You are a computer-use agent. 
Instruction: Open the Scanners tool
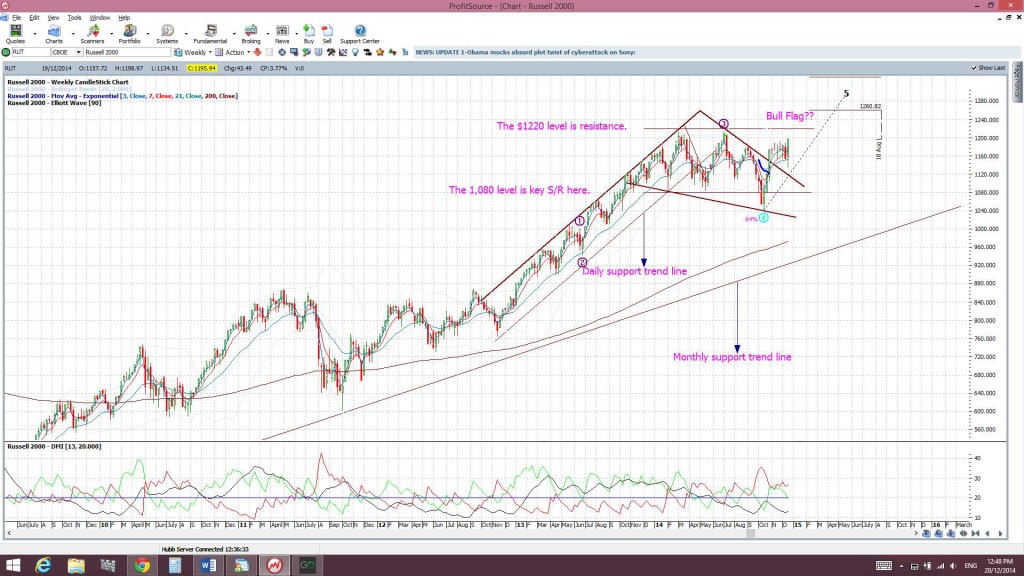pyautogui.click(x=92, y=34)
